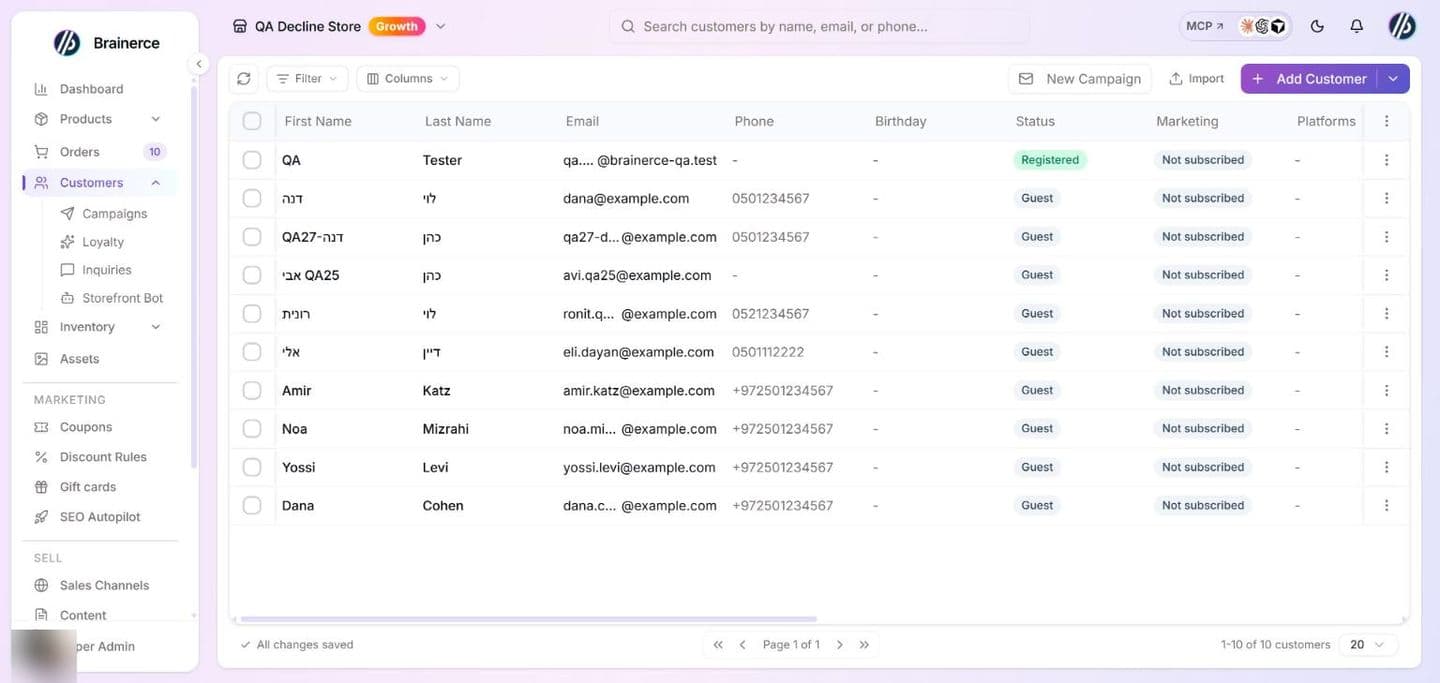Open notifications bell
Viewport: 1440px width, 683px height.
click(1356, 26)
